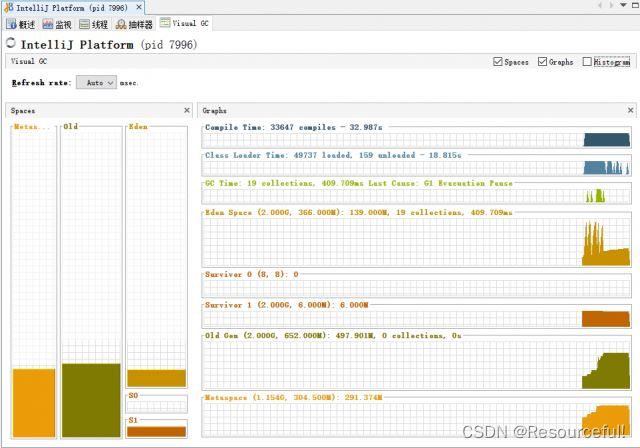Click the Graphs panel title
The width and height of the screenshot is (640, 448).
pos(214,111)
